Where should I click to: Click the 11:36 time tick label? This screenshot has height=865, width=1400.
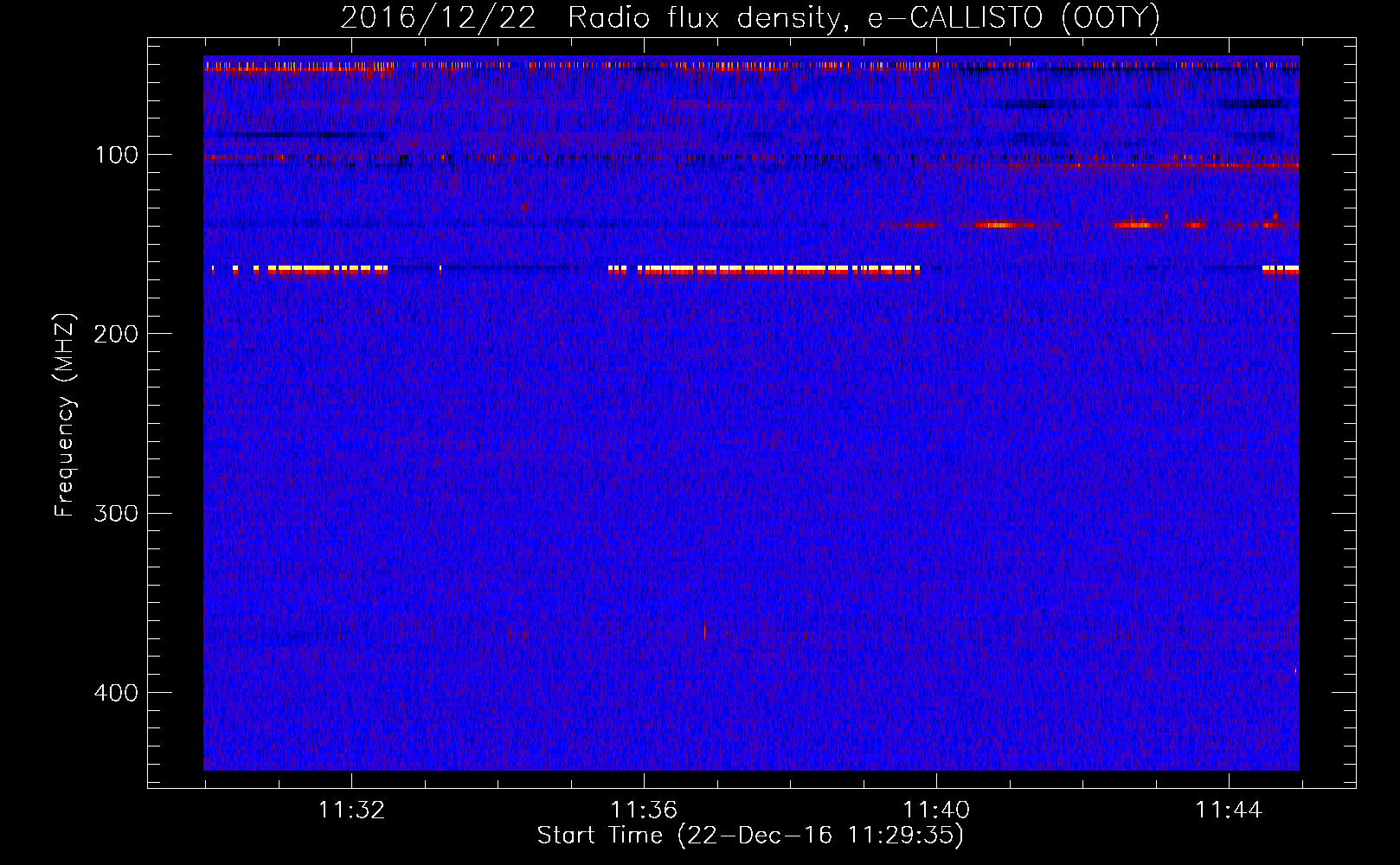[644, 811]
